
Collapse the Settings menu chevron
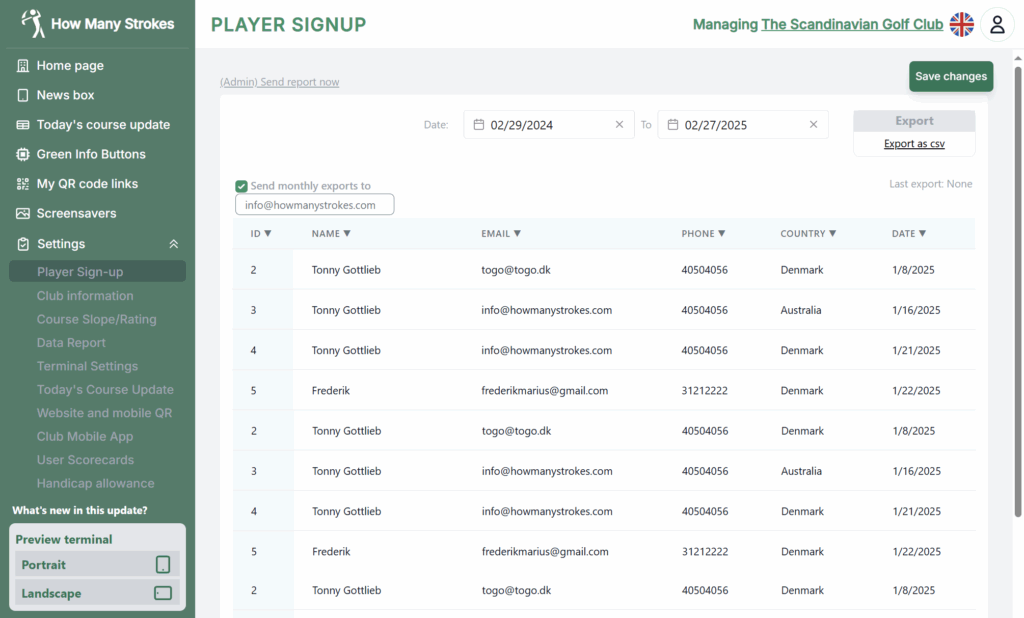pos(174,244)
